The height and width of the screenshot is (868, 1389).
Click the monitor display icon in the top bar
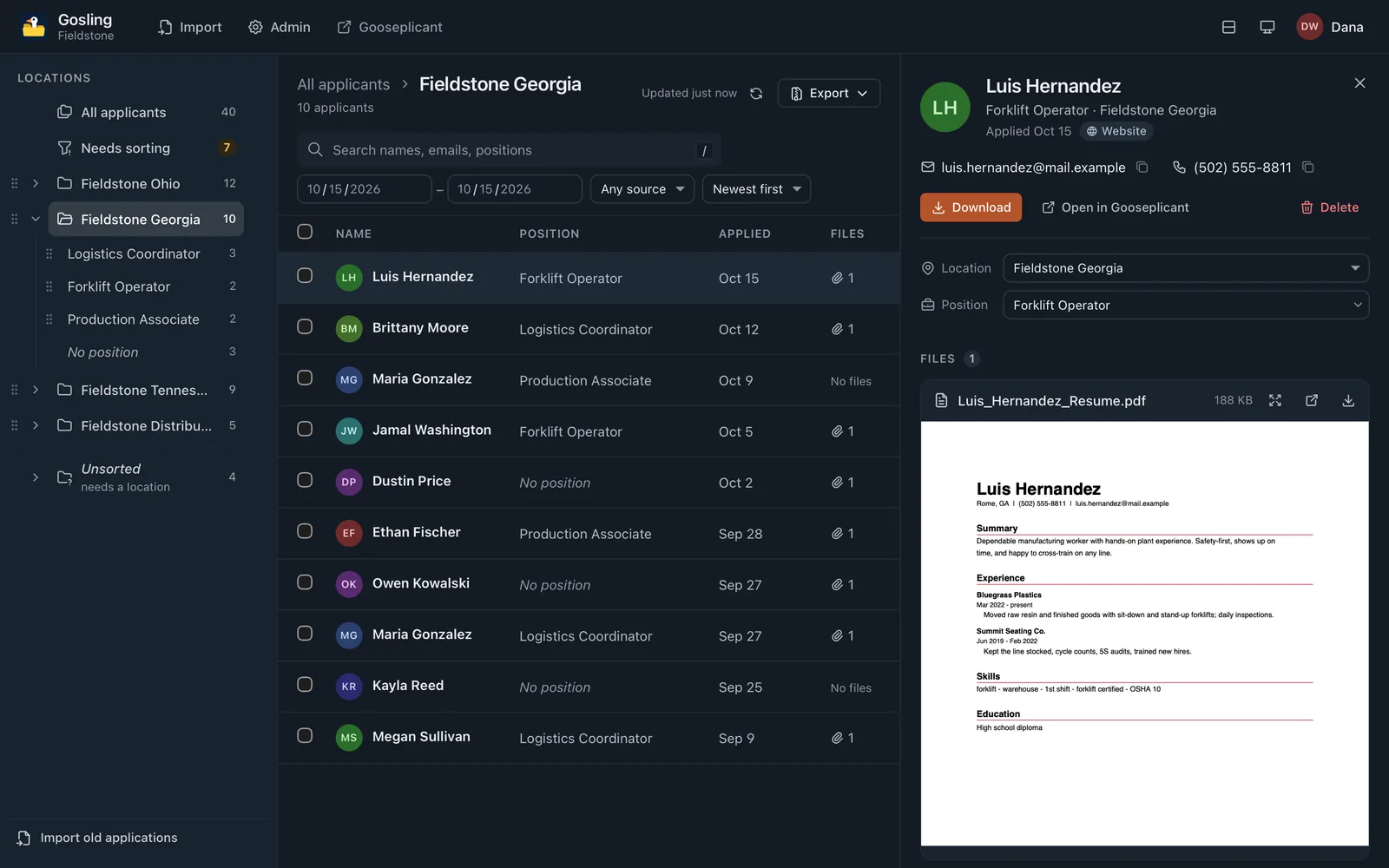coord(1267,27)
